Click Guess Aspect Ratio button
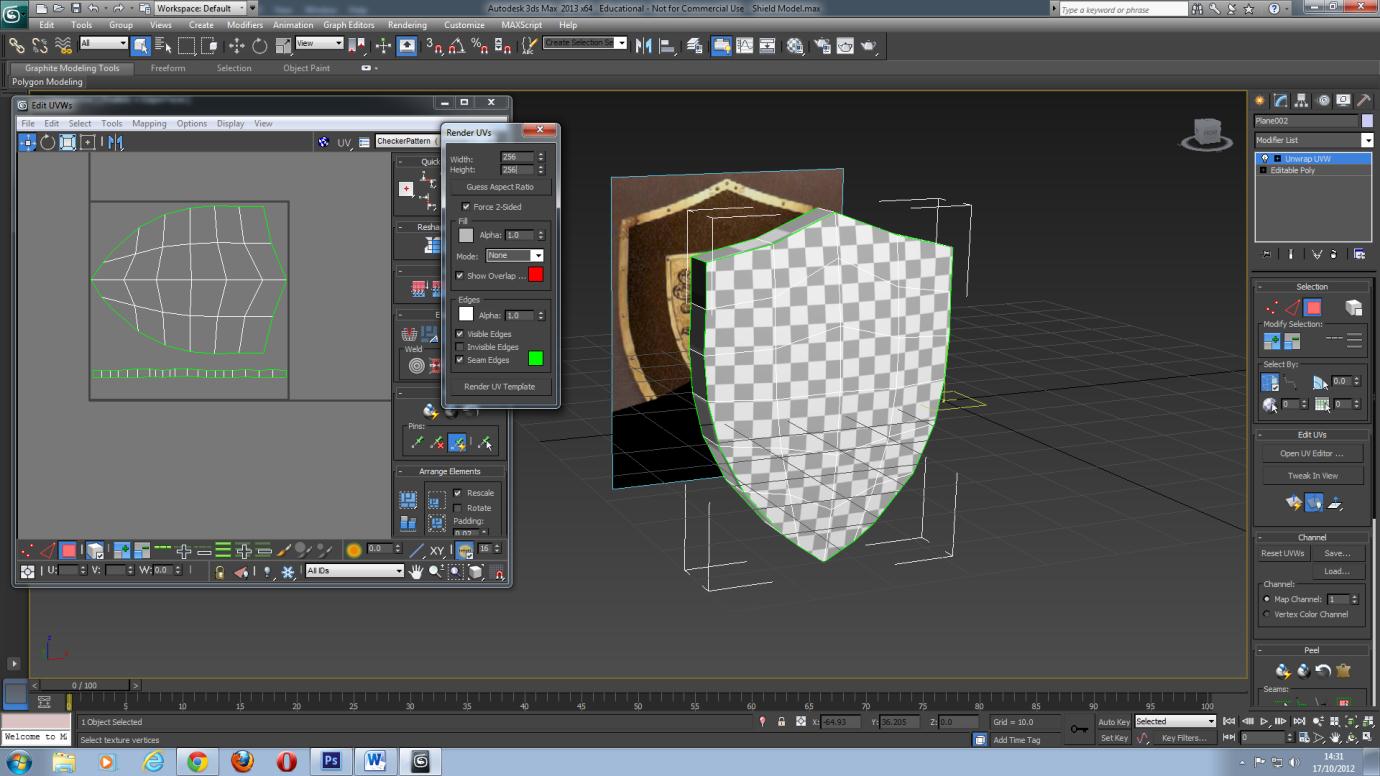1380x776 pixels. pos(500,187)
